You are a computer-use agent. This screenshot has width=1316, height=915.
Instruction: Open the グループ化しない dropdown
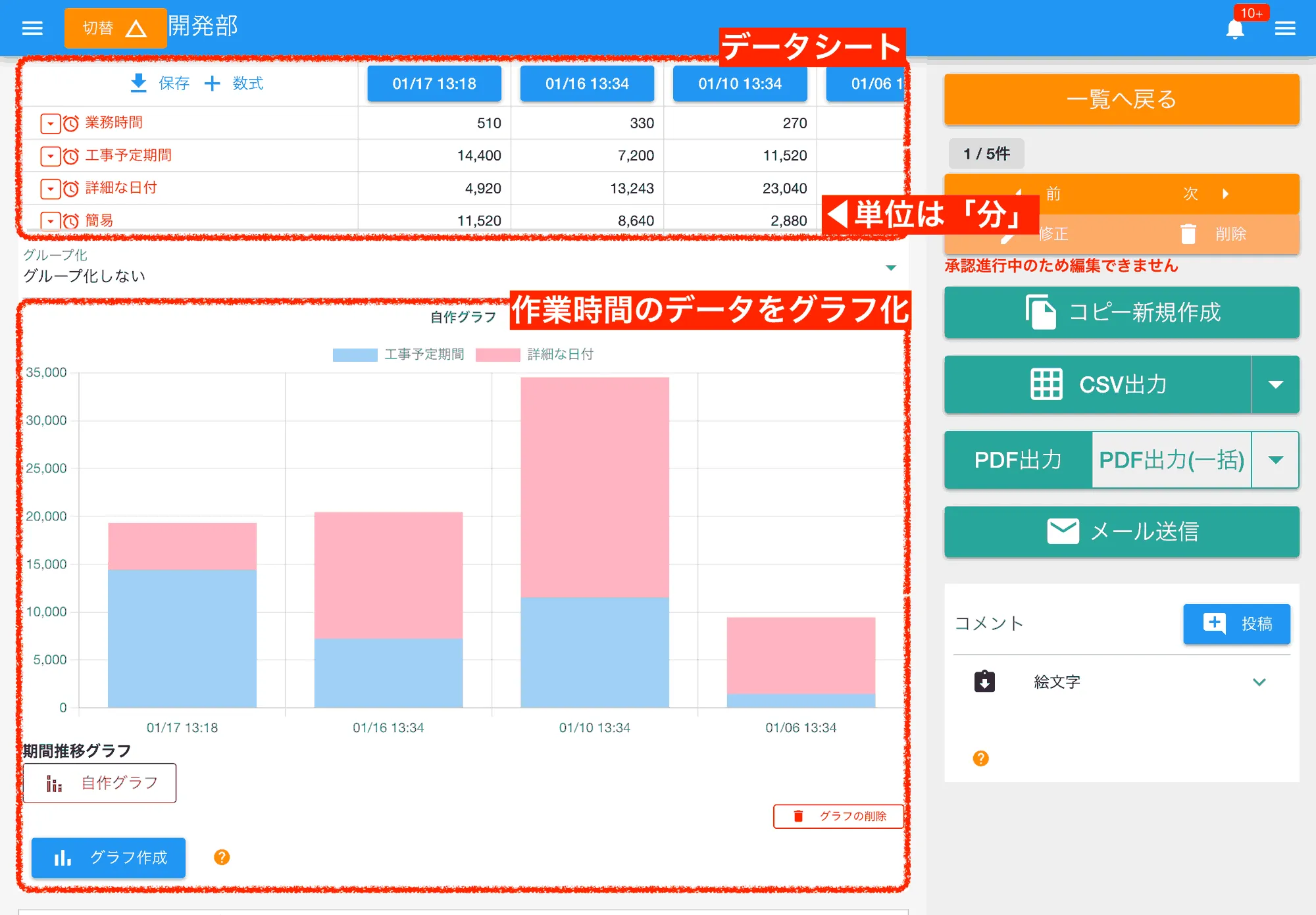point(891,268)
